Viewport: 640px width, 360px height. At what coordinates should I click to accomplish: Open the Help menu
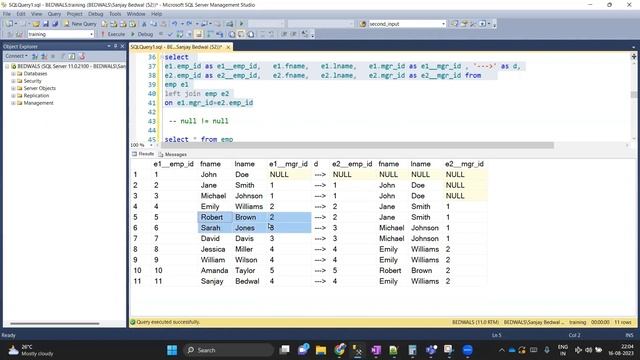click(x=157, y=14)
